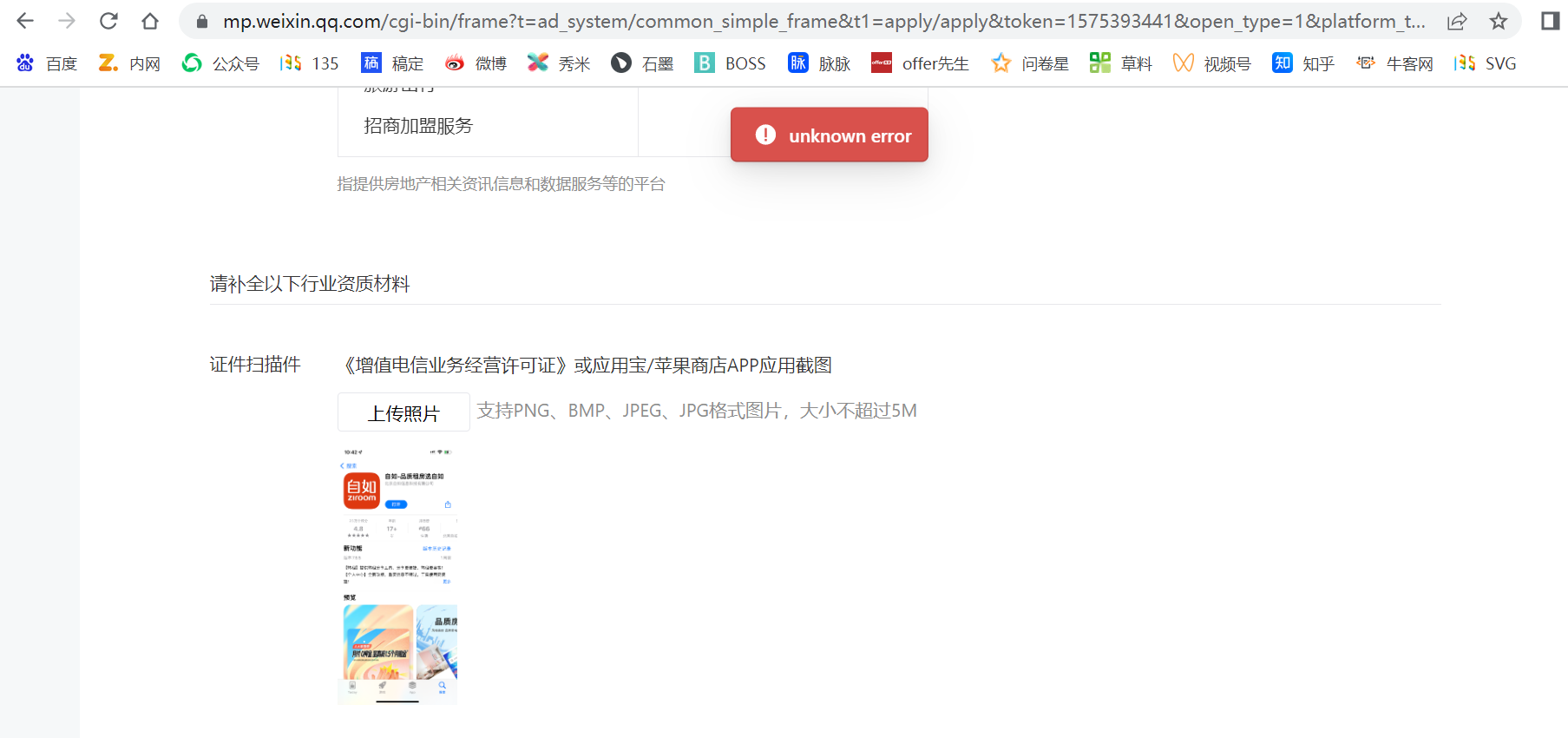Share this page via share icon
The width and height of the screenshot is (1568, 738).
pos(1457,22)
